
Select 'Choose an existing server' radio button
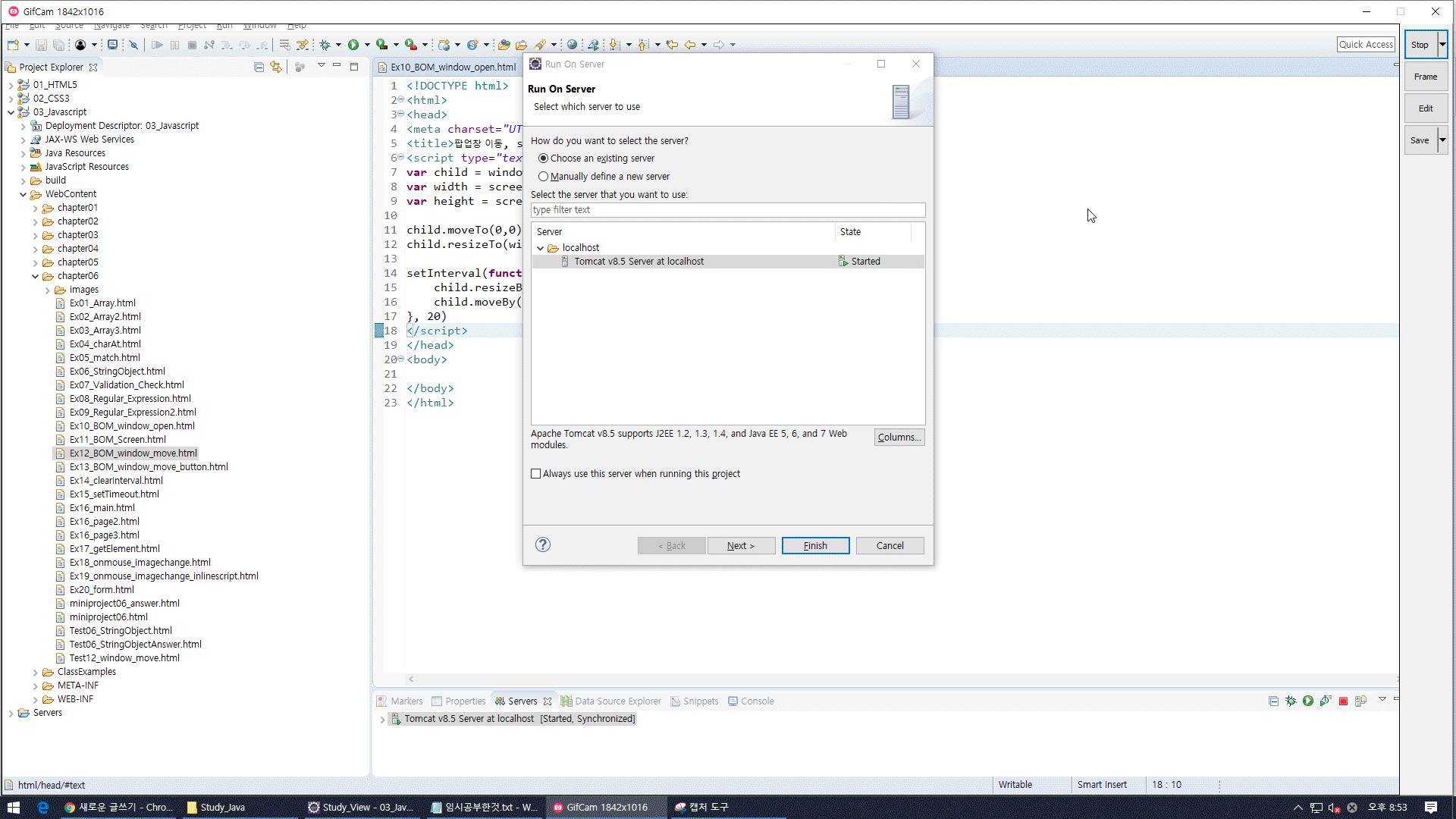click(544, 158)
